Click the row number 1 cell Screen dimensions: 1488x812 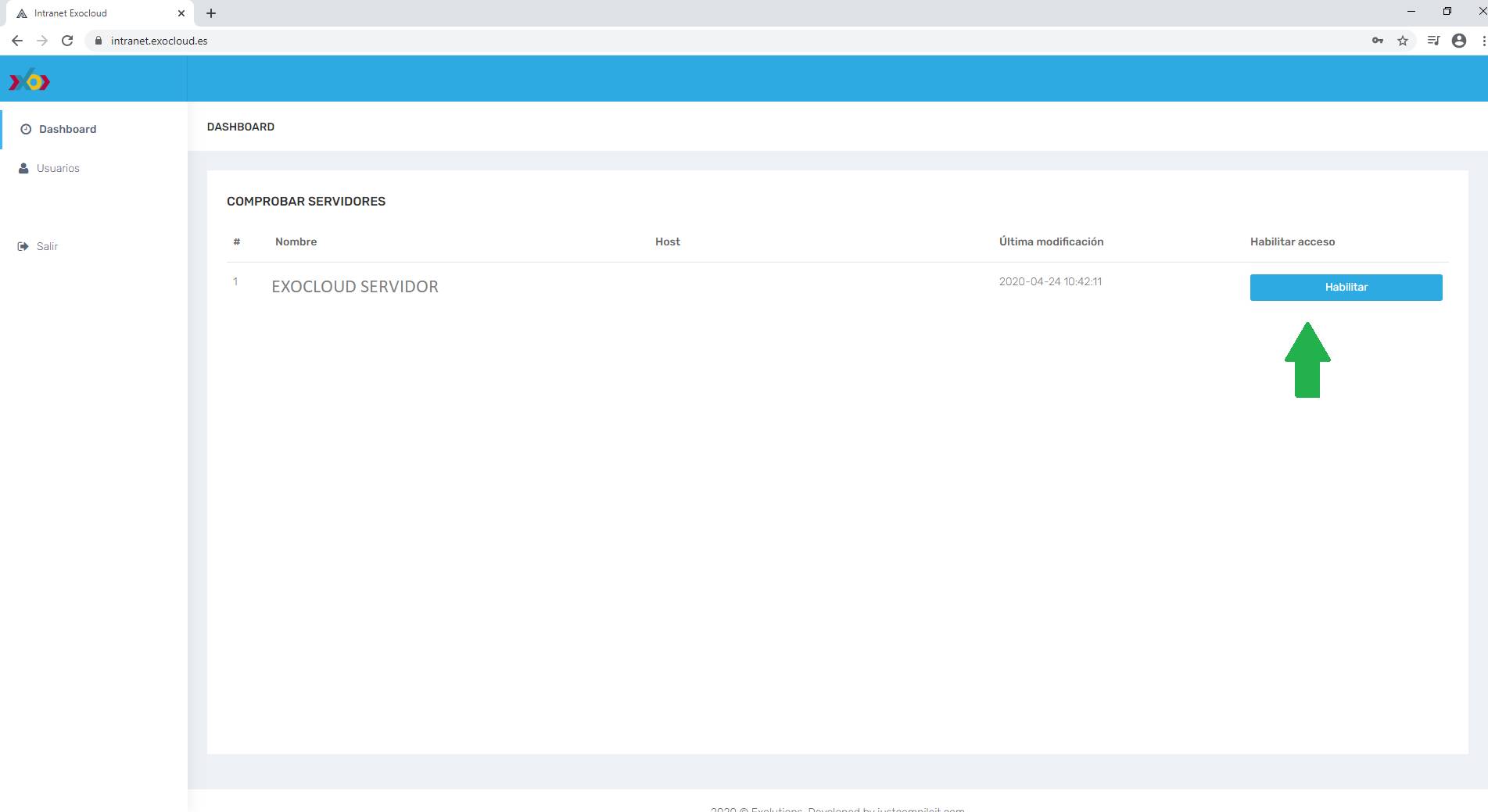click(235, 281)
